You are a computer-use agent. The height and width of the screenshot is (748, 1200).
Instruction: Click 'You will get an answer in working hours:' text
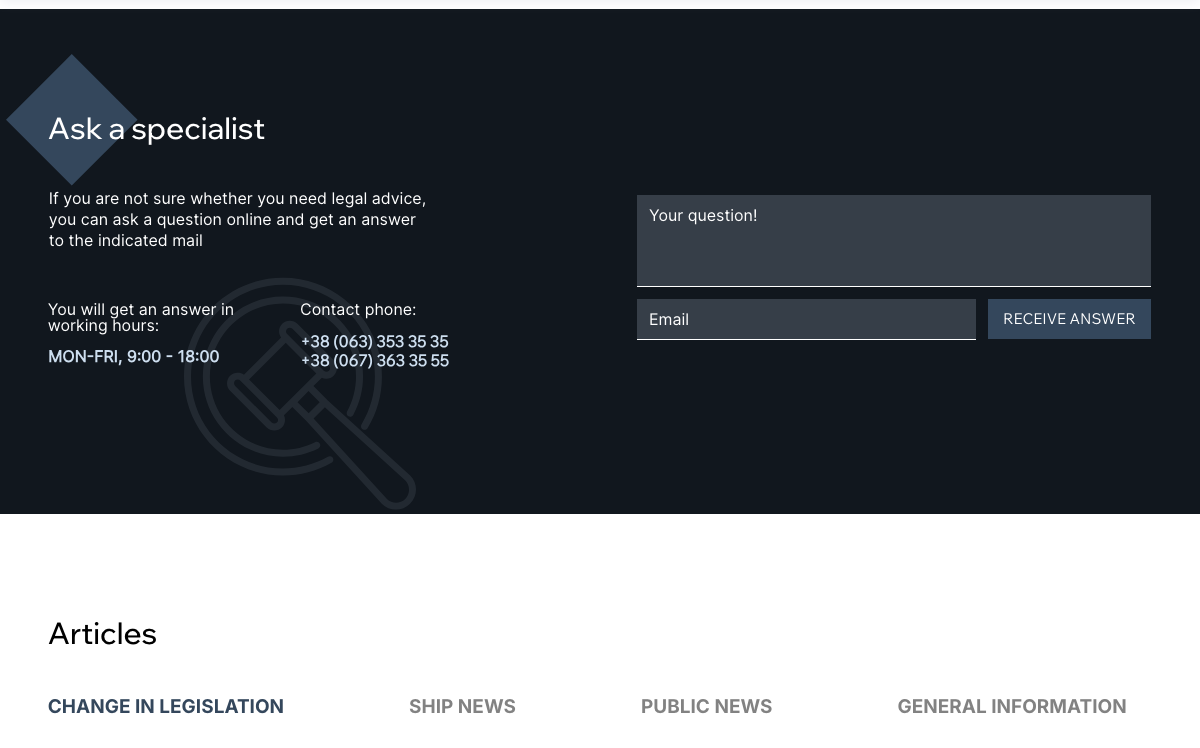(x=141, y=318)
